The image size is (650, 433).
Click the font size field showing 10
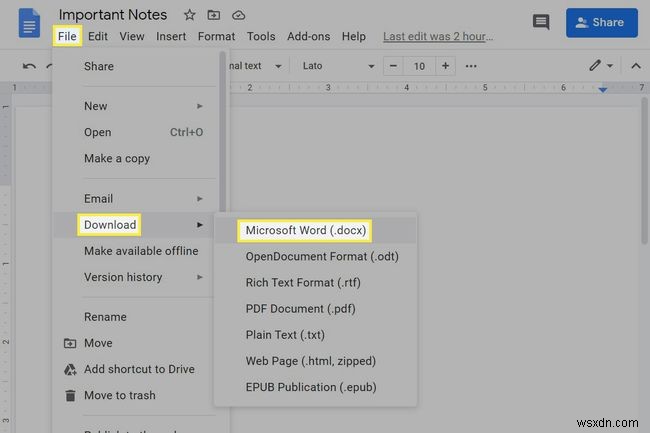(x=419, y=66)
